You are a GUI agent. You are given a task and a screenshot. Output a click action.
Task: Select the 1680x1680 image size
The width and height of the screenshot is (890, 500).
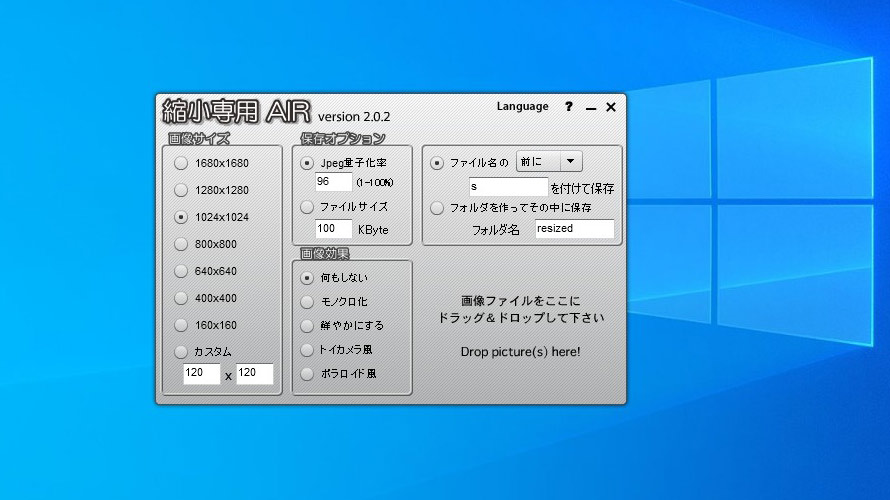[180, 163]
